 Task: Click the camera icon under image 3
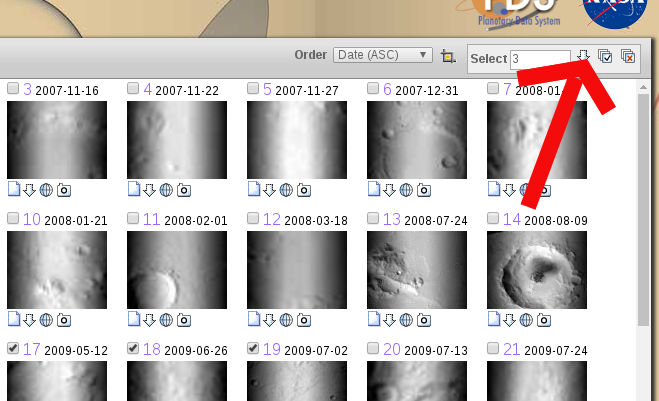point(64,190)
